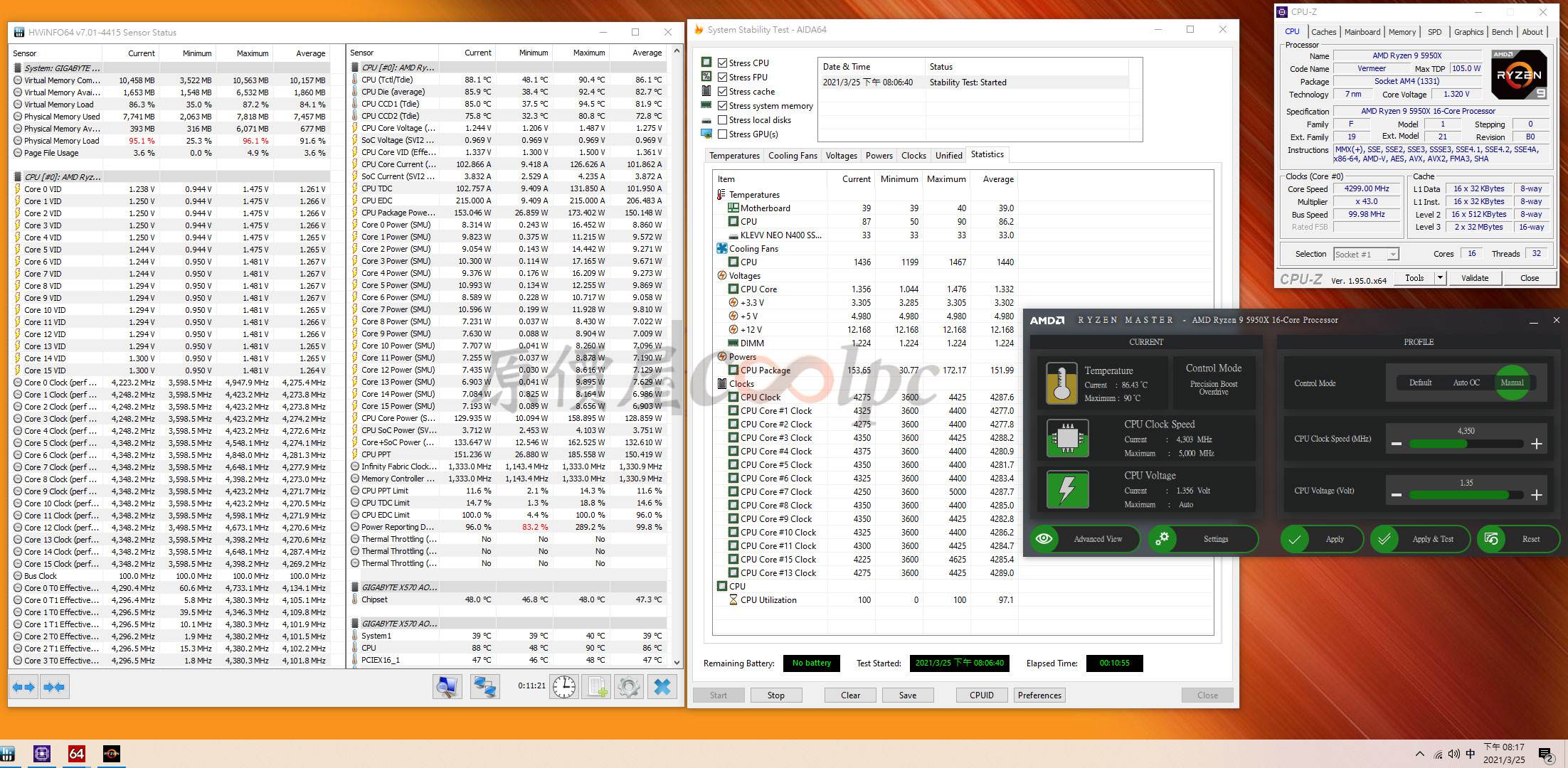Uncheck the Stress FPU checkbox
Image resolution: width=1568 pixels, height=768 pixels.
[722, 78]
